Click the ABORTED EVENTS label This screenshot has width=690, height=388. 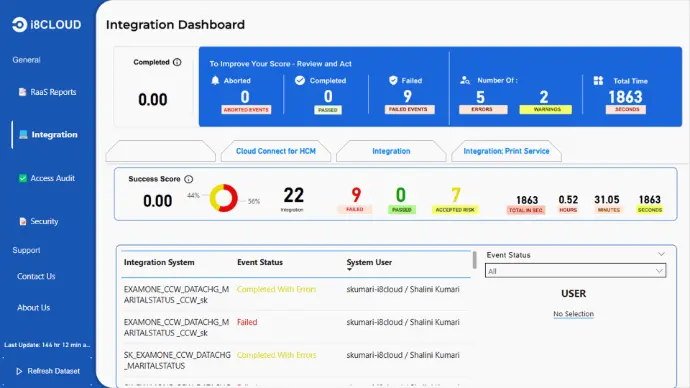[246, 110]
